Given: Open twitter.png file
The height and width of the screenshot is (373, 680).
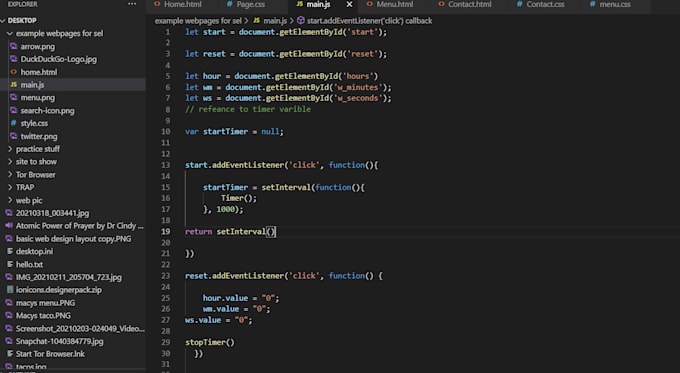Looking at the screenshot, I should (x=39, y=136).
